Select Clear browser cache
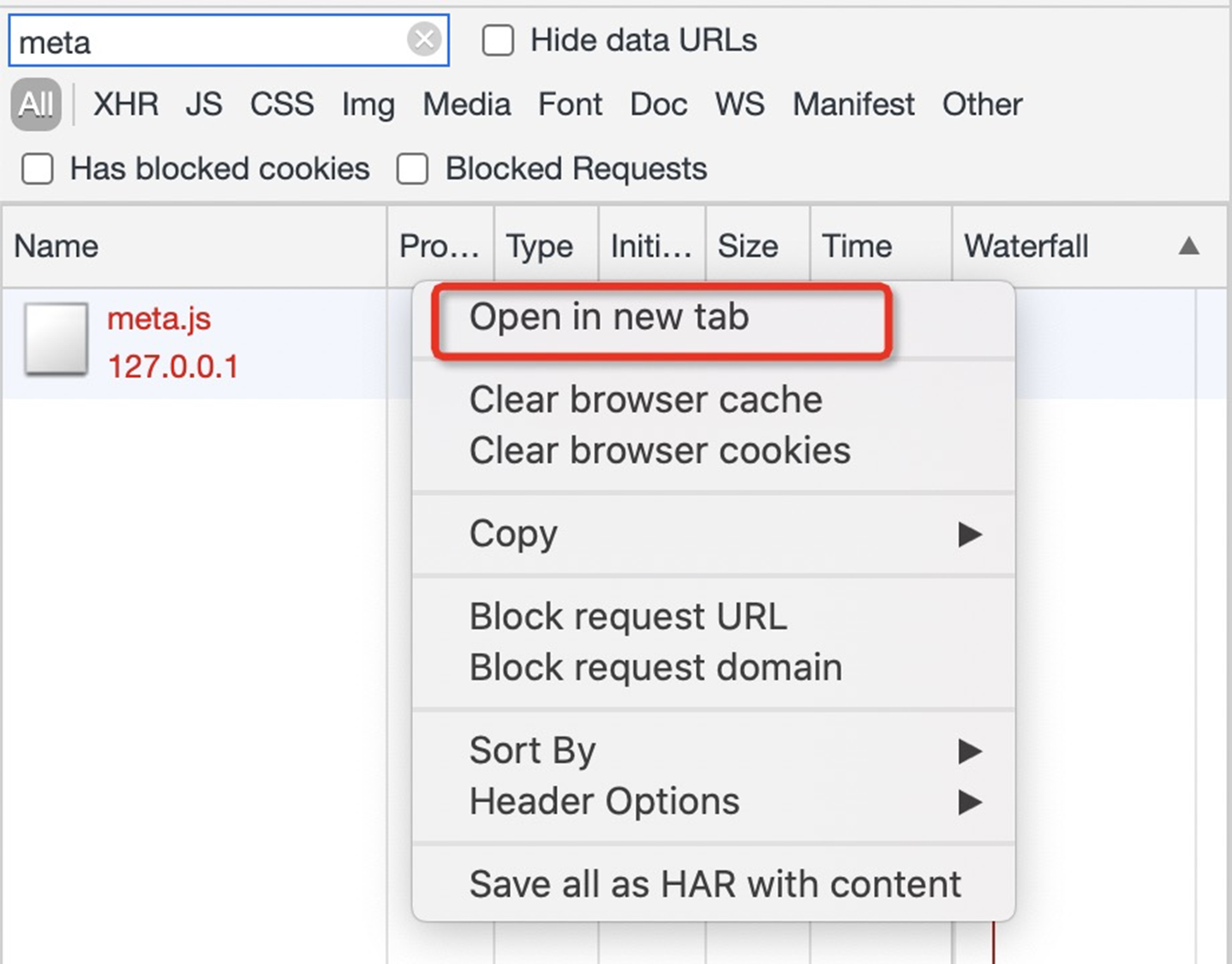Viewport: 1232px width, 964px height. pyautogui.click(x=645, y=400)
